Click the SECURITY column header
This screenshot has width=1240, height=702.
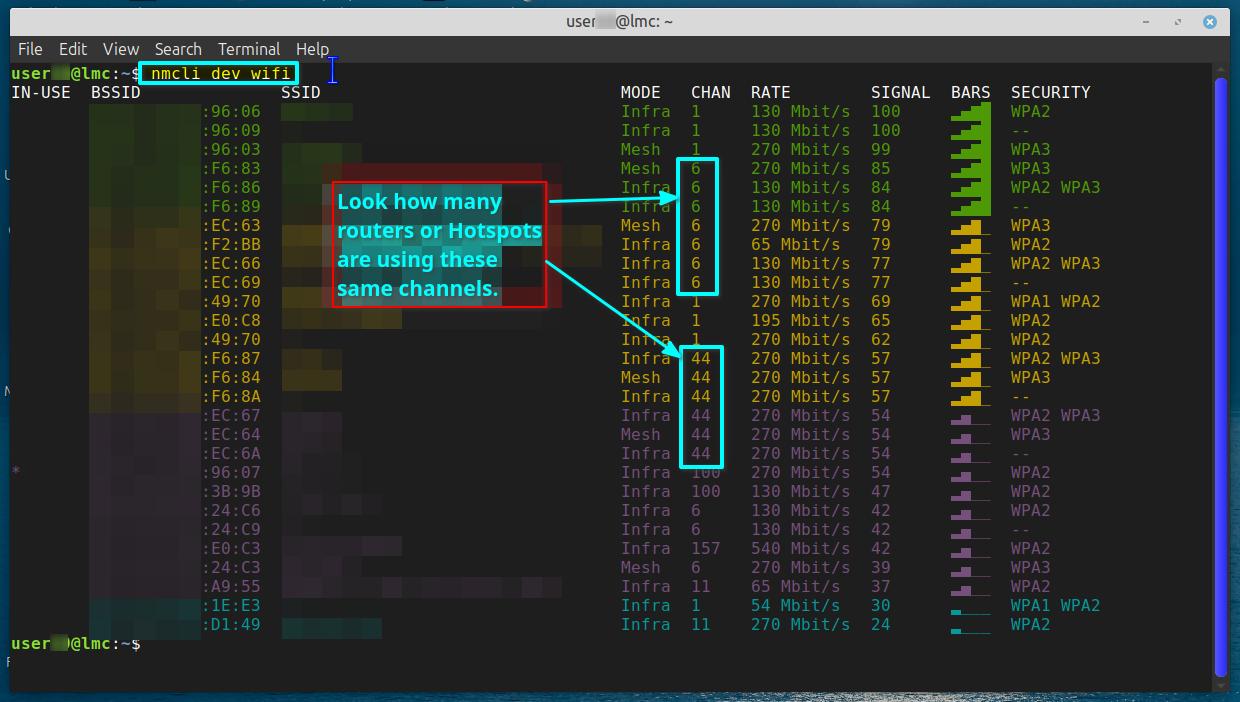click(x=1051, y=92)
